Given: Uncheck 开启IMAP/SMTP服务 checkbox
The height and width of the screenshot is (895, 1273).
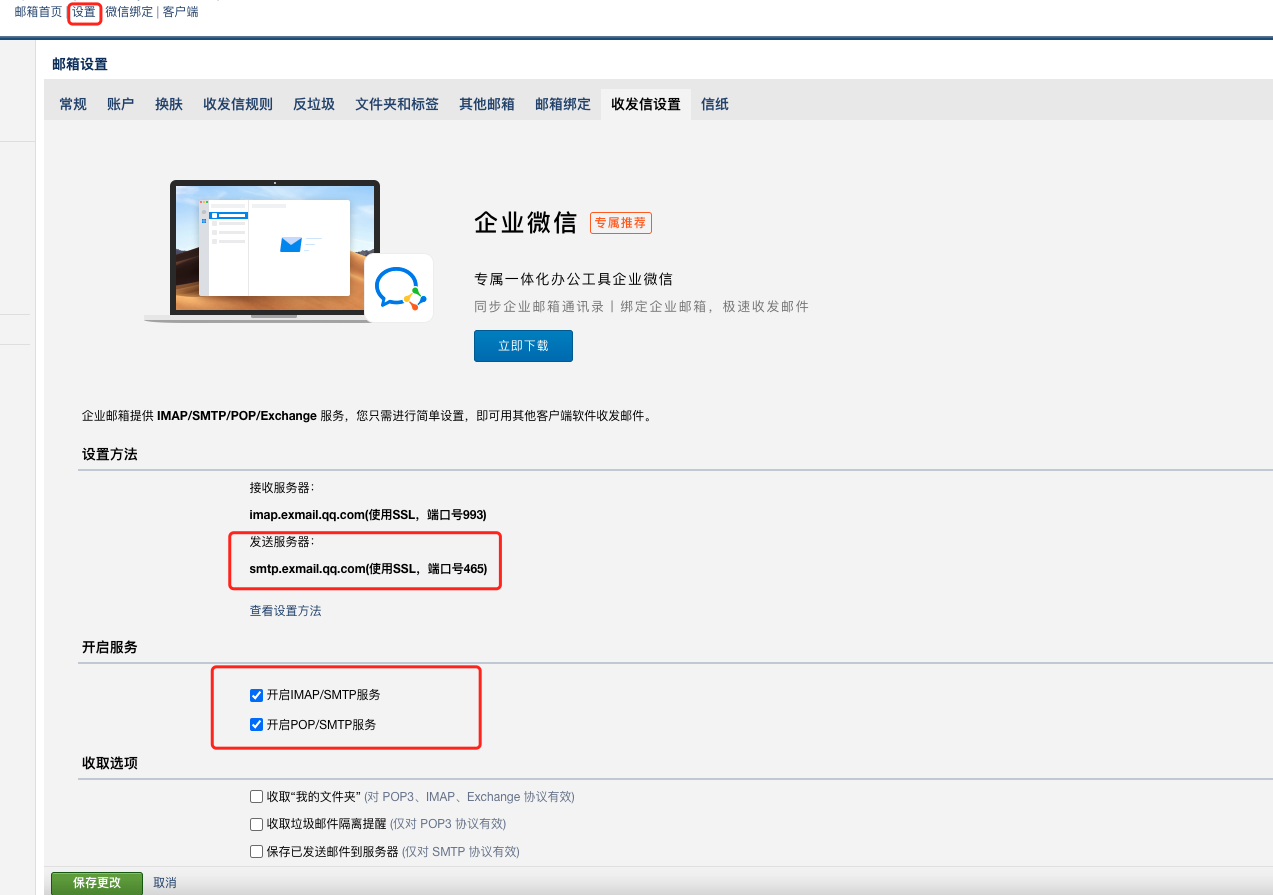Looking at the screenshot, I should [257, 695].
